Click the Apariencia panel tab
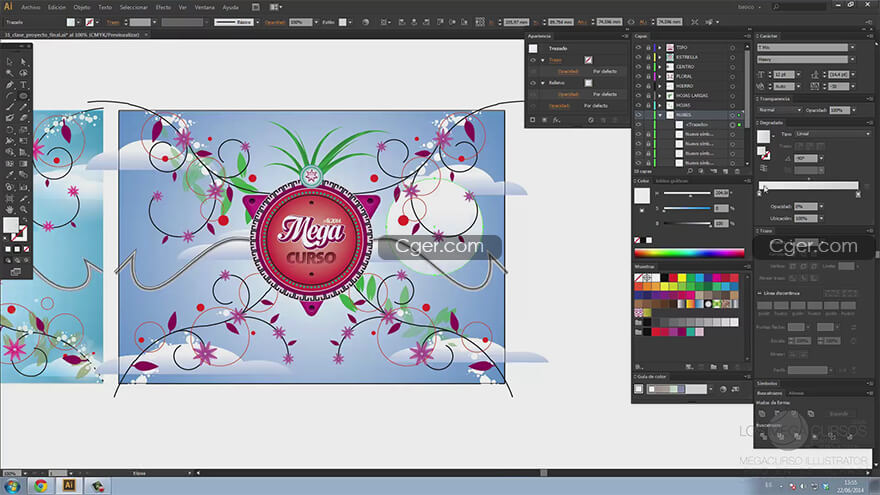The image size is (880, 495). [x=539, y=36]
